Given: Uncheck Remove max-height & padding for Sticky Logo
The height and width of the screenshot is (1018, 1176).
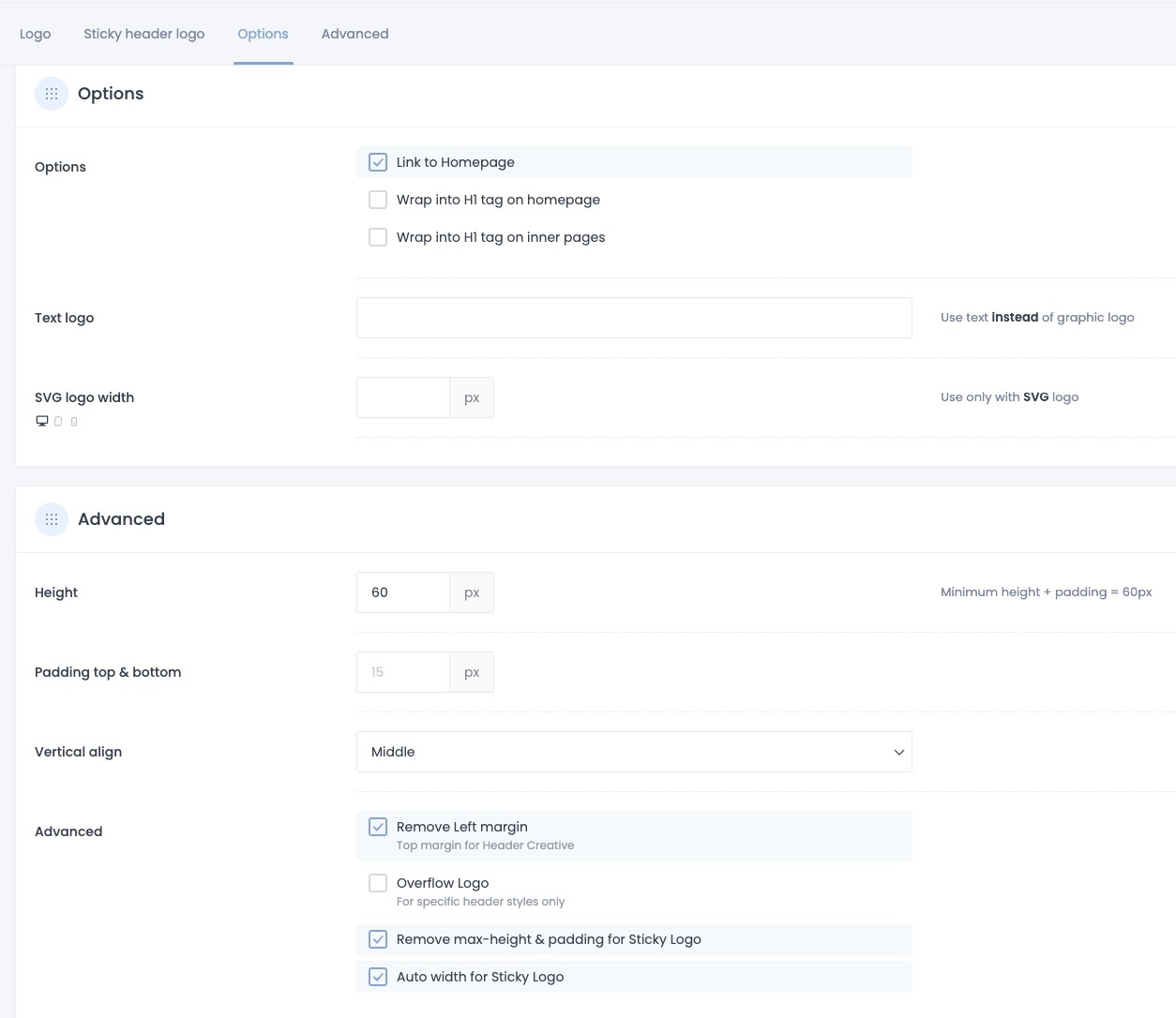Looking at the screenshot, I should point(378,939).
